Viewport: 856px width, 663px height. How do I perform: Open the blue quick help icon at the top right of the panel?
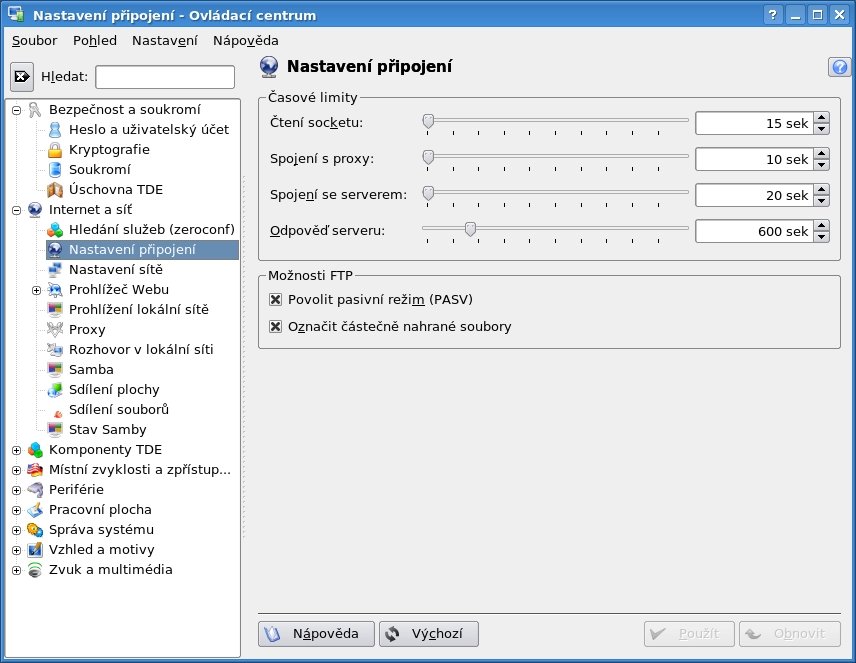(840, 67)
